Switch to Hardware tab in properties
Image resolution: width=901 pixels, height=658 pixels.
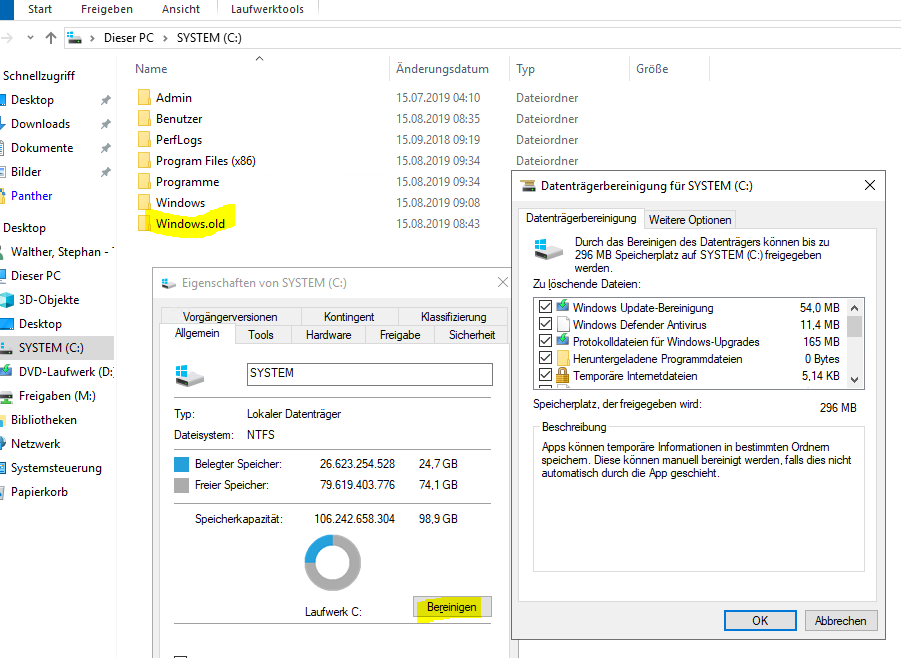pyautogui.click(x=329, y=334)
